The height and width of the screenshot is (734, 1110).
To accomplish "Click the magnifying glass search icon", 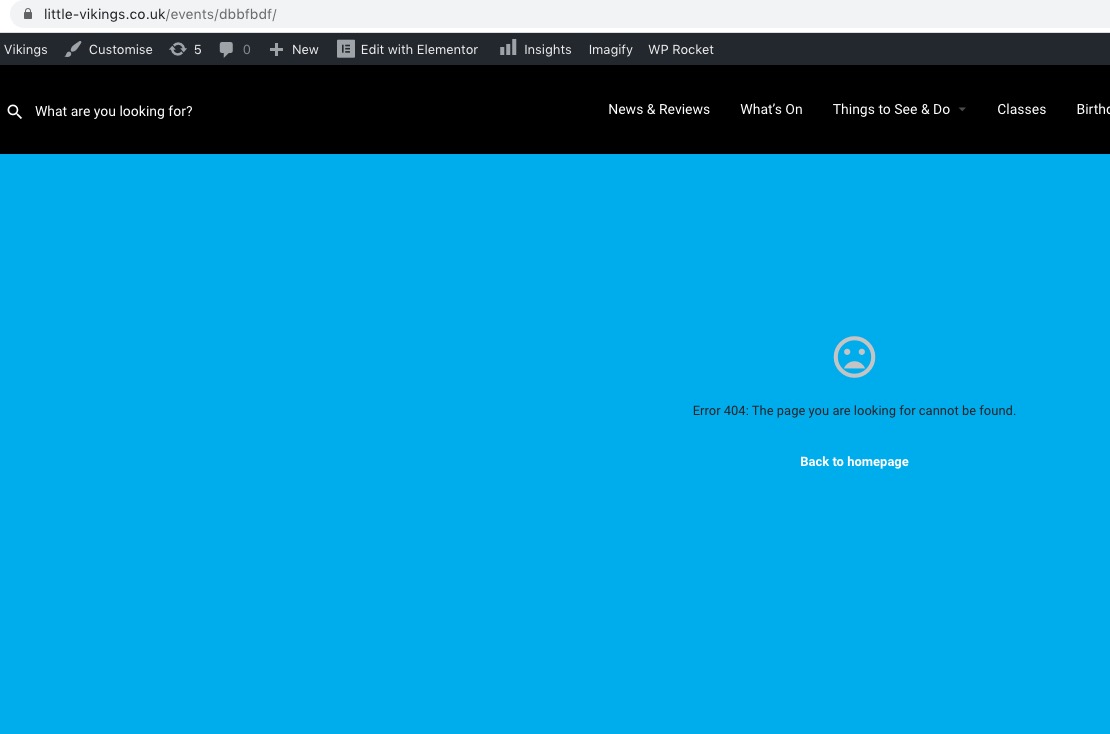I will [x=15, y=111].
